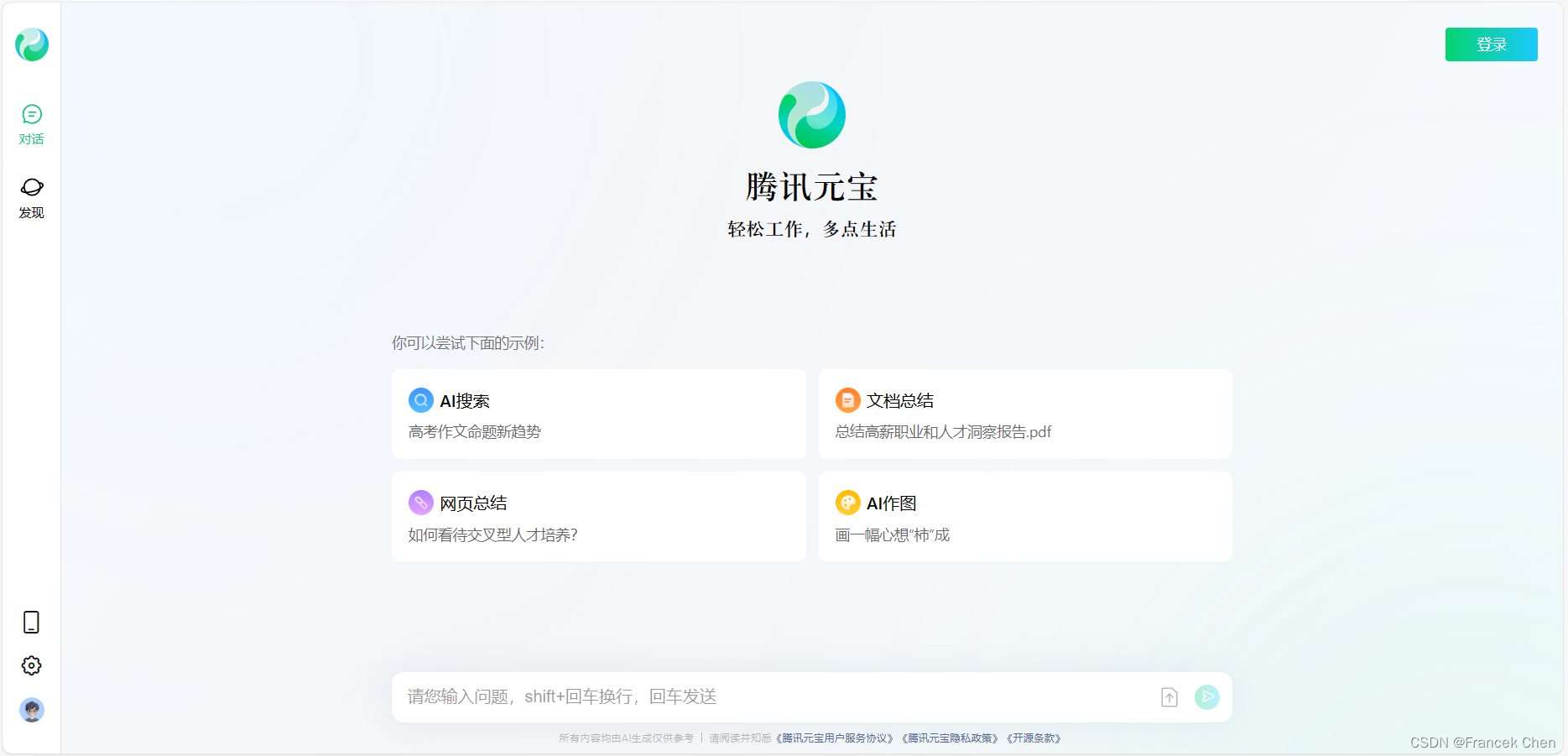This screenshot has width=1568, height=756.
Task: Click the Tencent Yuanbao logo in sidebar
Action: point(32,44)
